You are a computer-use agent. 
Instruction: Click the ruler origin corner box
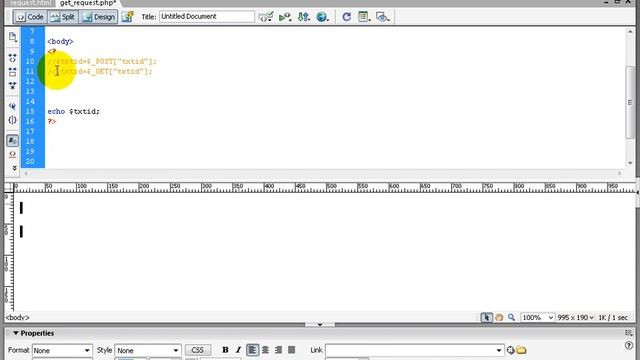click(9, 187)
